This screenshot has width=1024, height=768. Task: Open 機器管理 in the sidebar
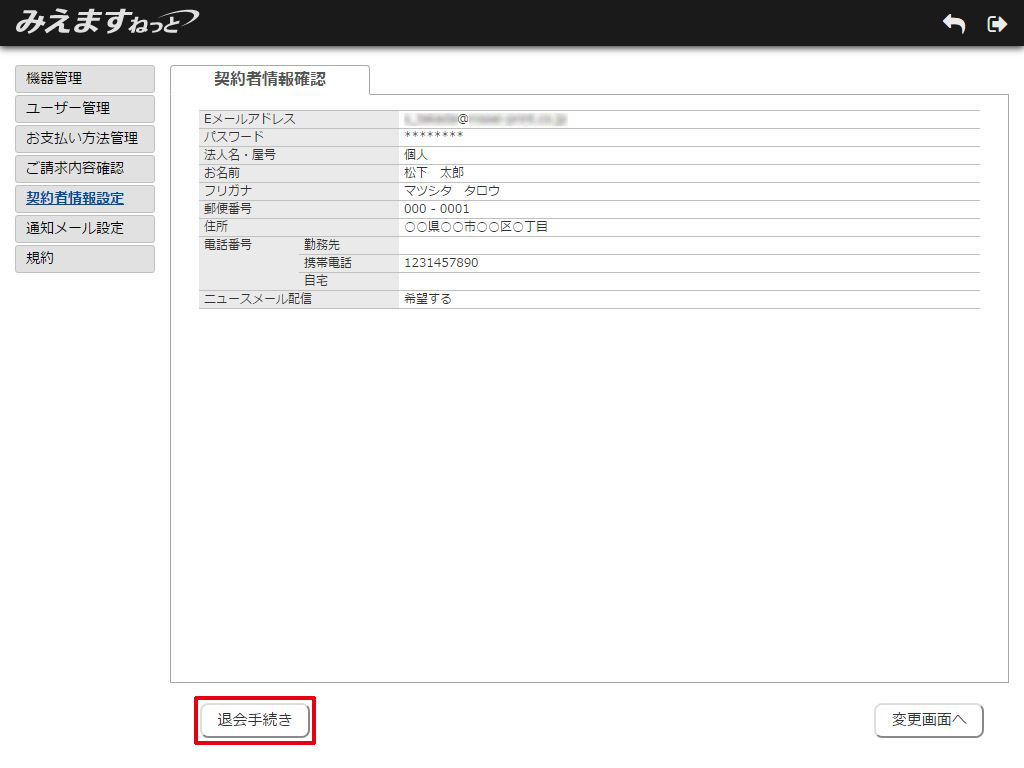pyautogui.click(x=85, y=79)
